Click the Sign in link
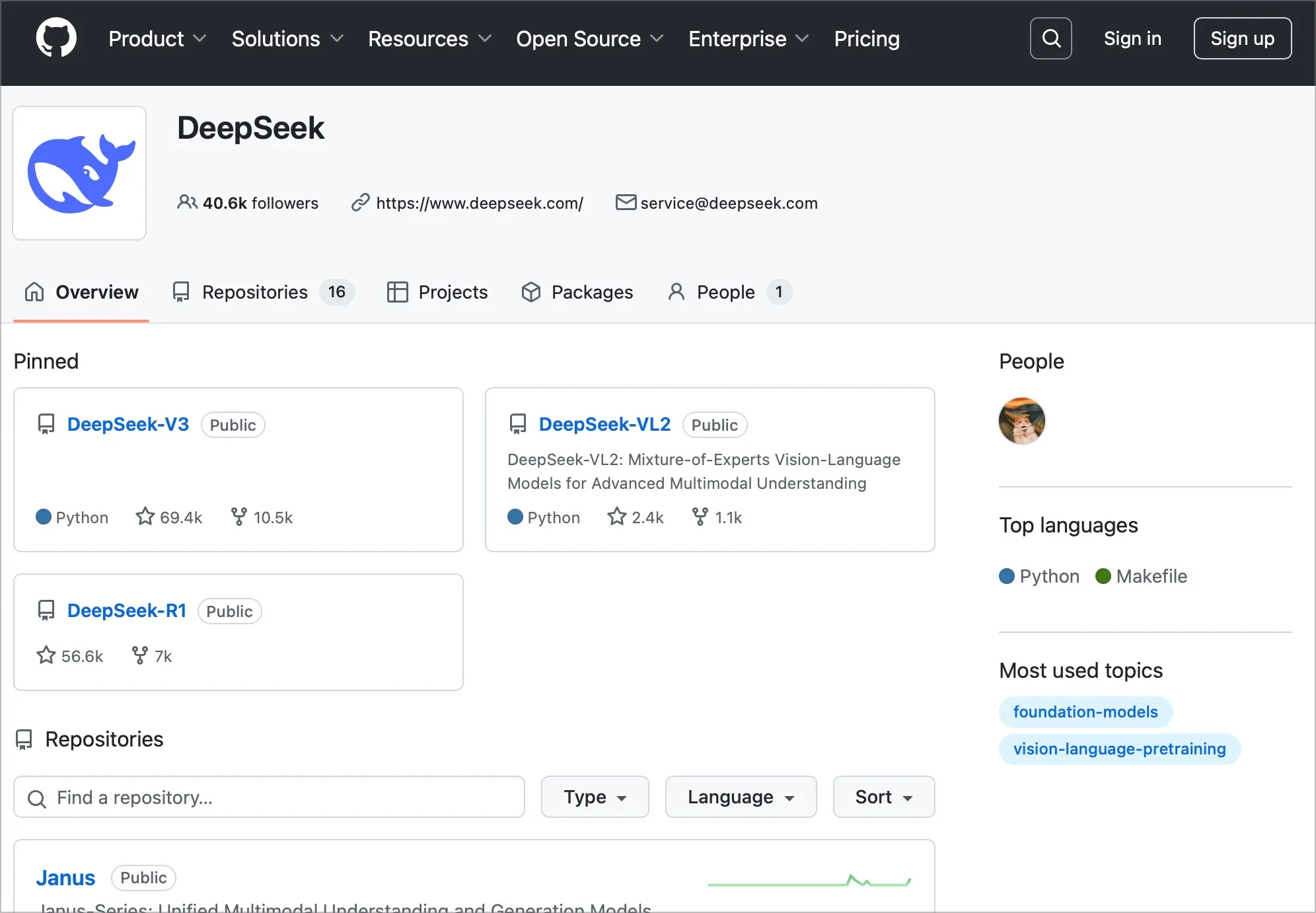 (1132, 38)
